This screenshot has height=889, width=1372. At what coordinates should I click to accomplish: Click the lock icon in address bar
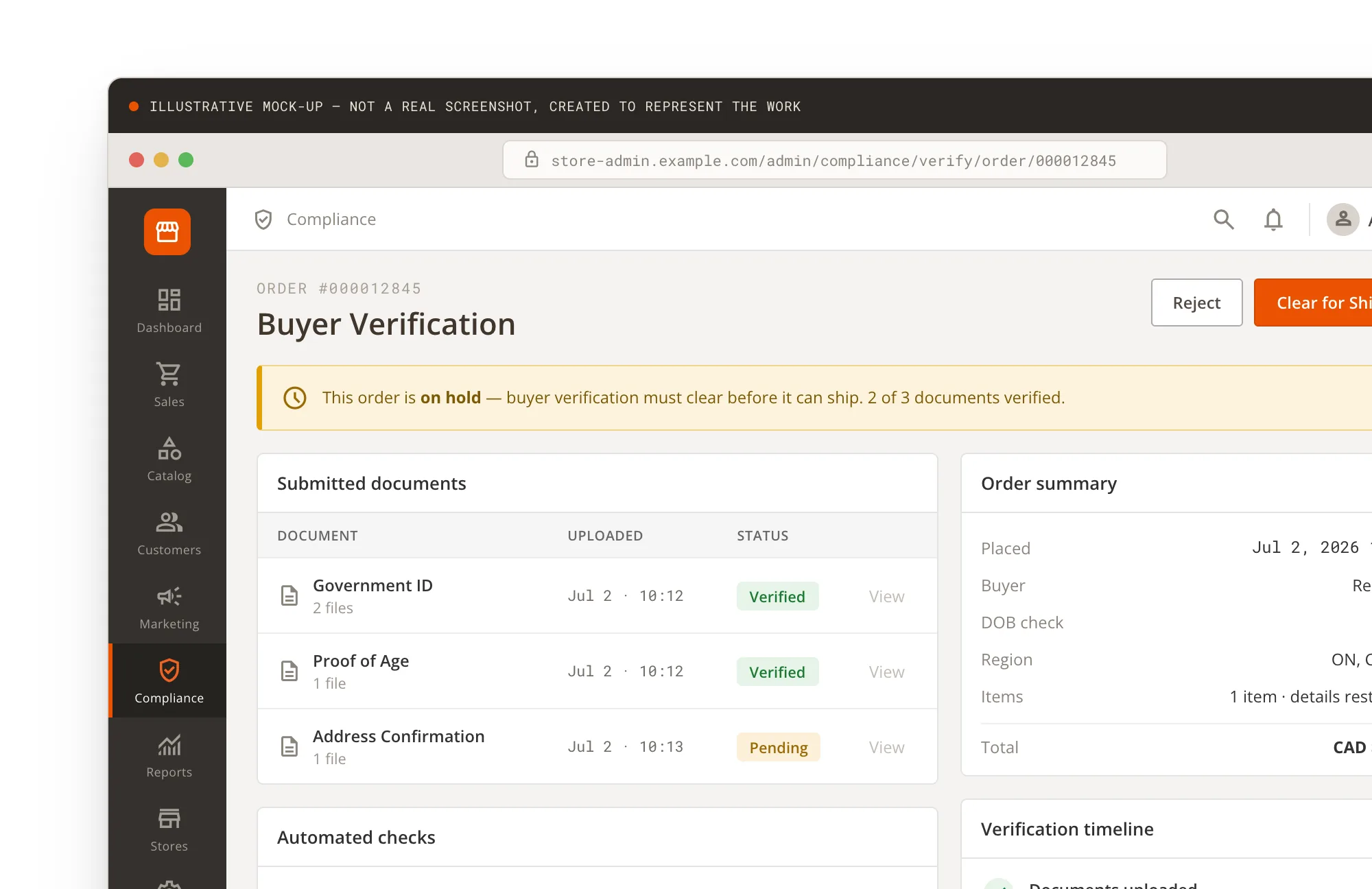[x=532, y=159]
